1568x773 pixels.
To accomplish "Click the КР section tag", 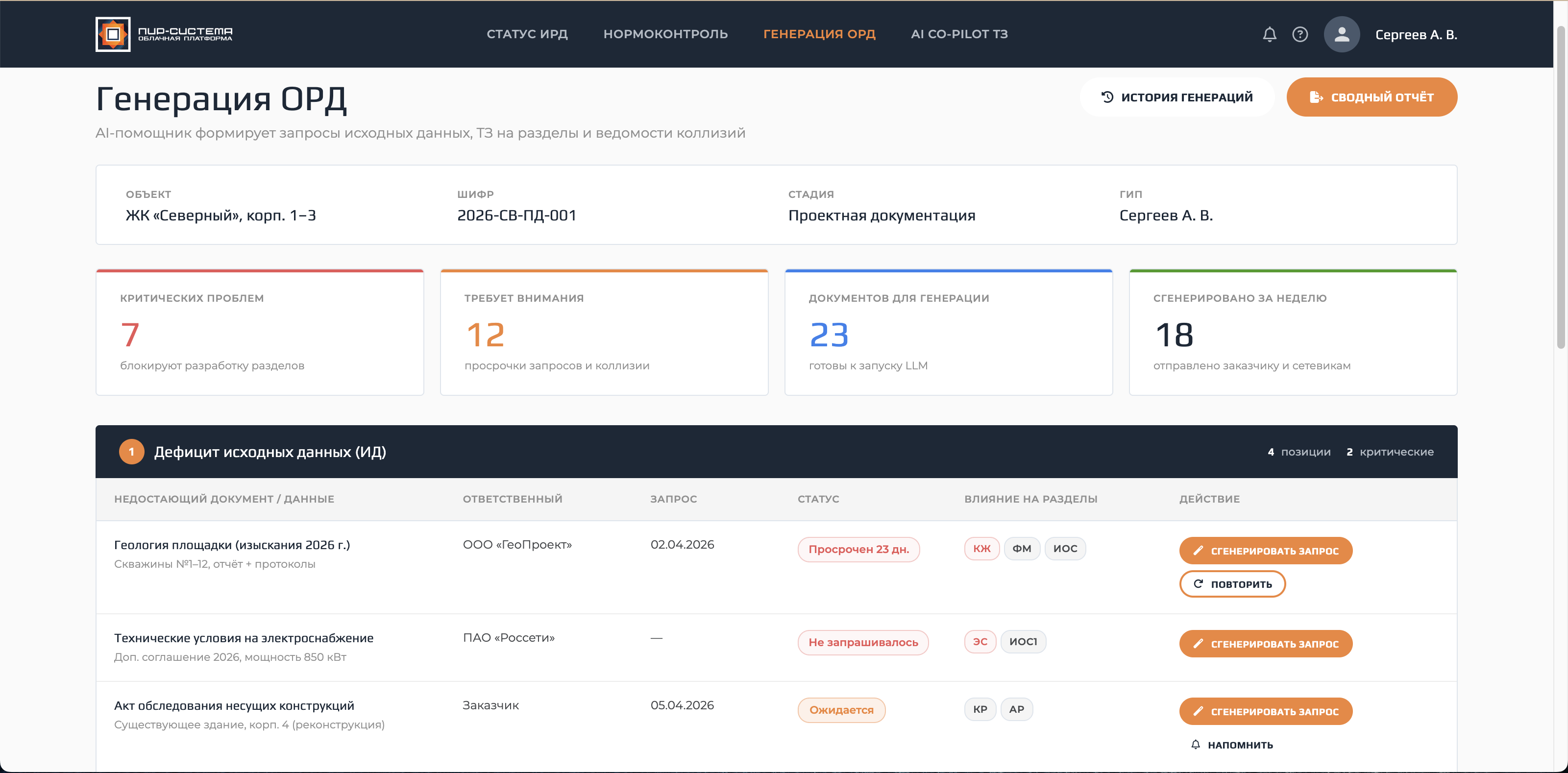I will point(980,709).
